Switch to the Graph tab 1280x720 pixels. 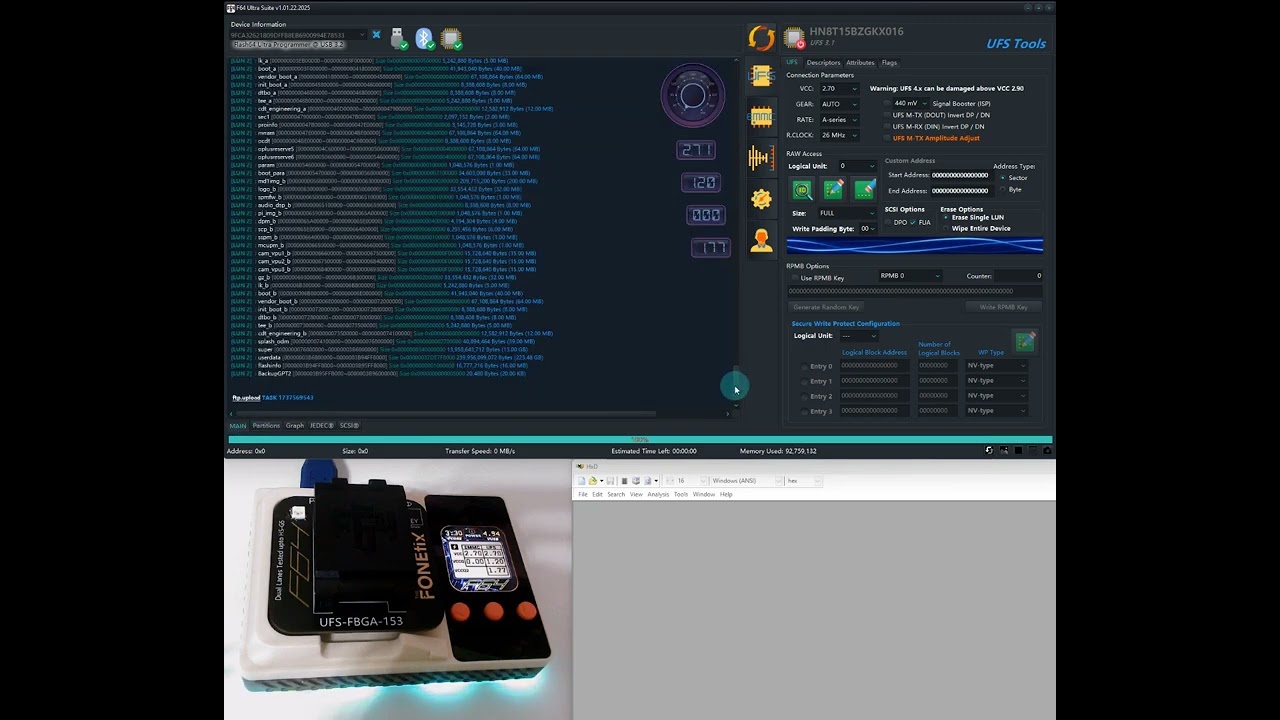(295, 426)
